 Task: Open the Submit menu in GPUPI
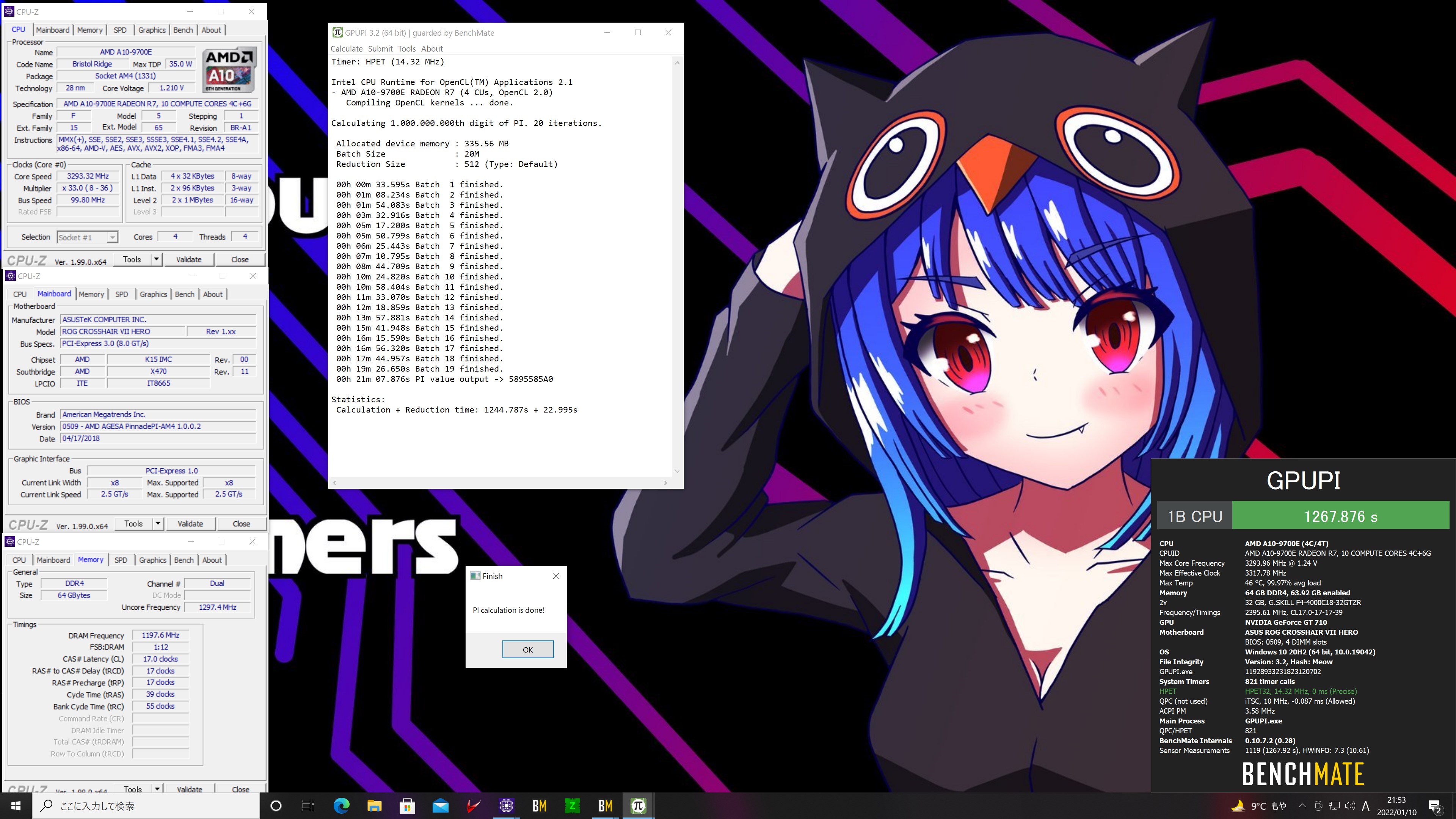(380, 49)
